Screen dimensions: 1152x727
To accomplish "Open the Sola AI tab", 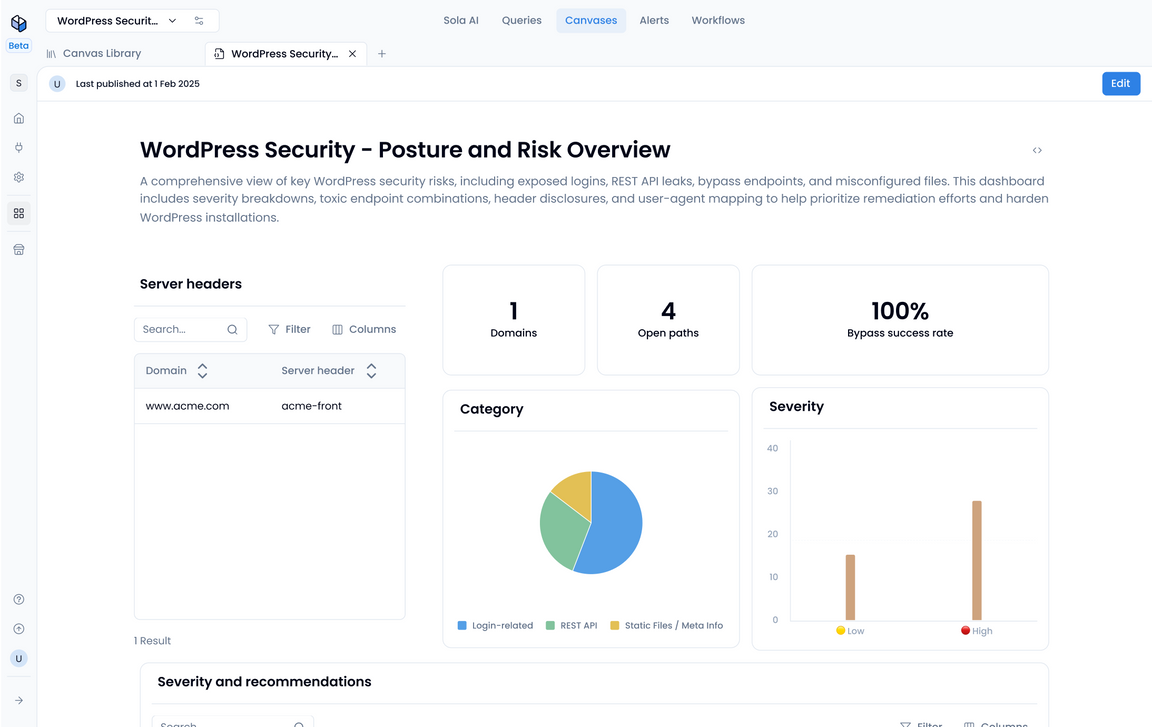I will point(461,21).
